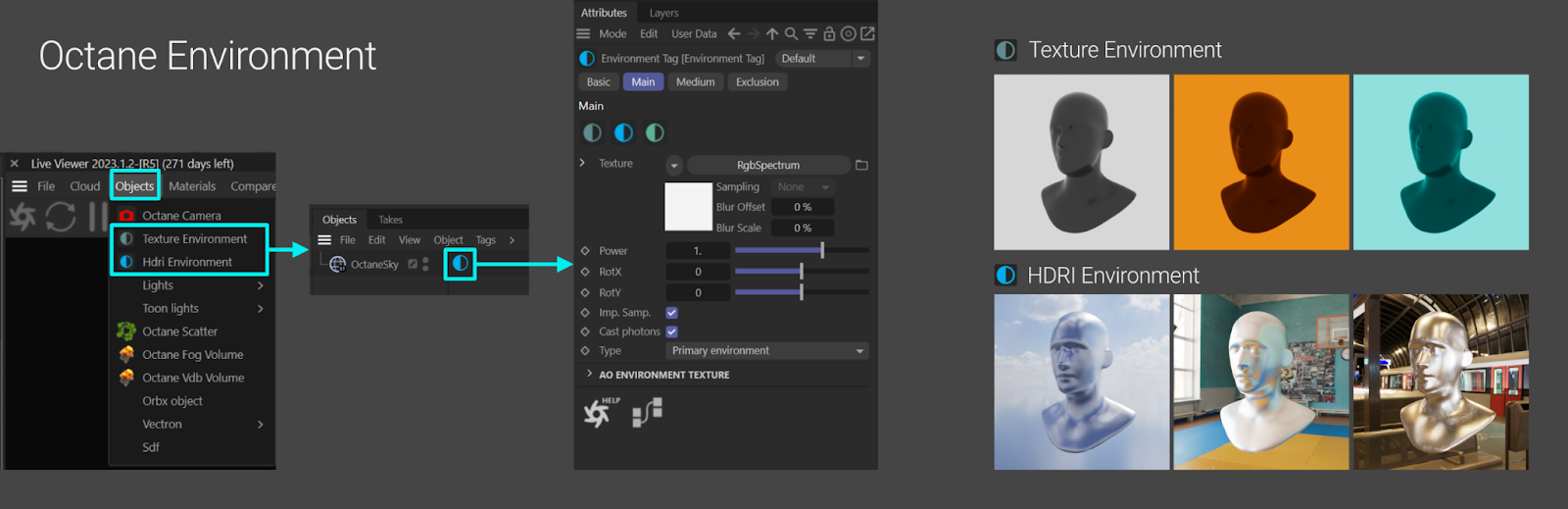The width and height of the screenshot is (1568, 509).
Task: Open the Objects menu in Live Viewer
Action: [134, 186]
